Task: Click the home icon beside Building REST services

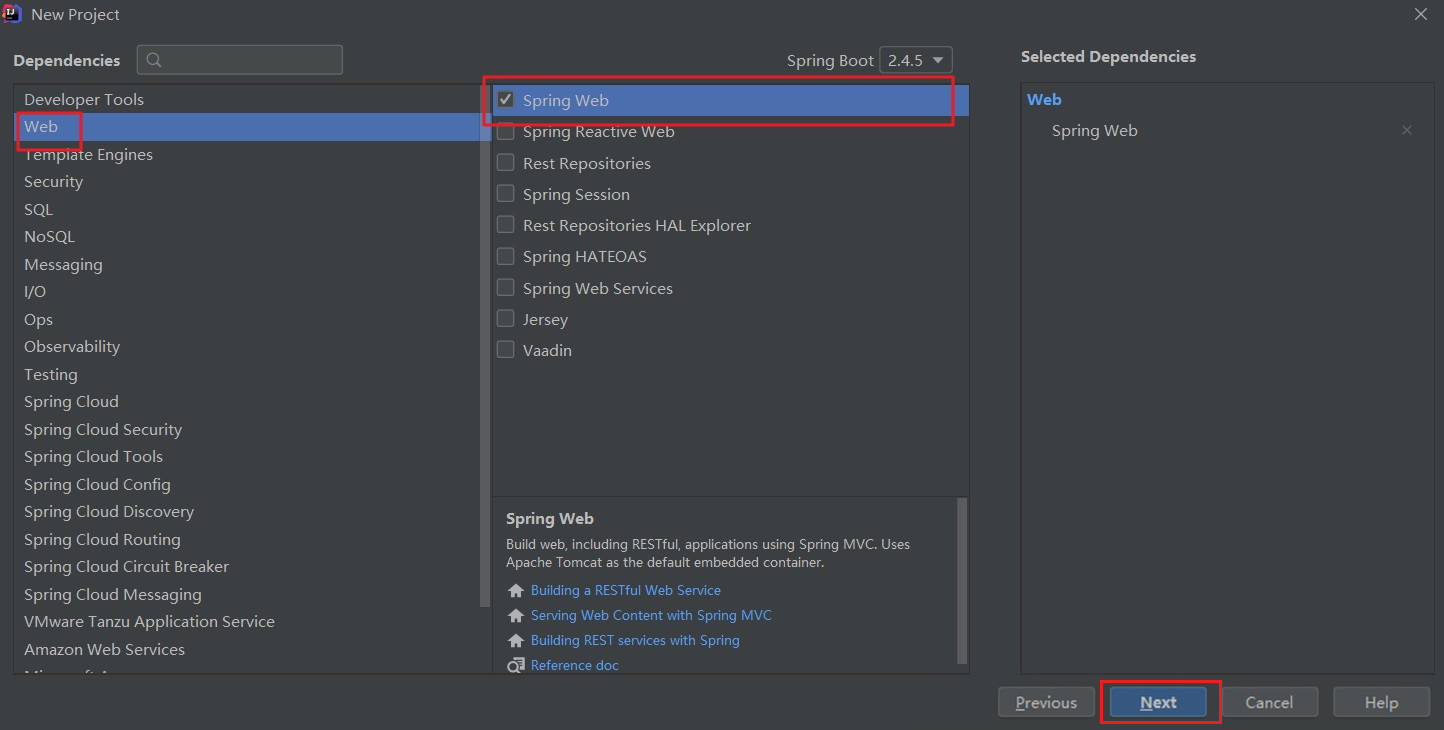Action: [x=516, y=641]
